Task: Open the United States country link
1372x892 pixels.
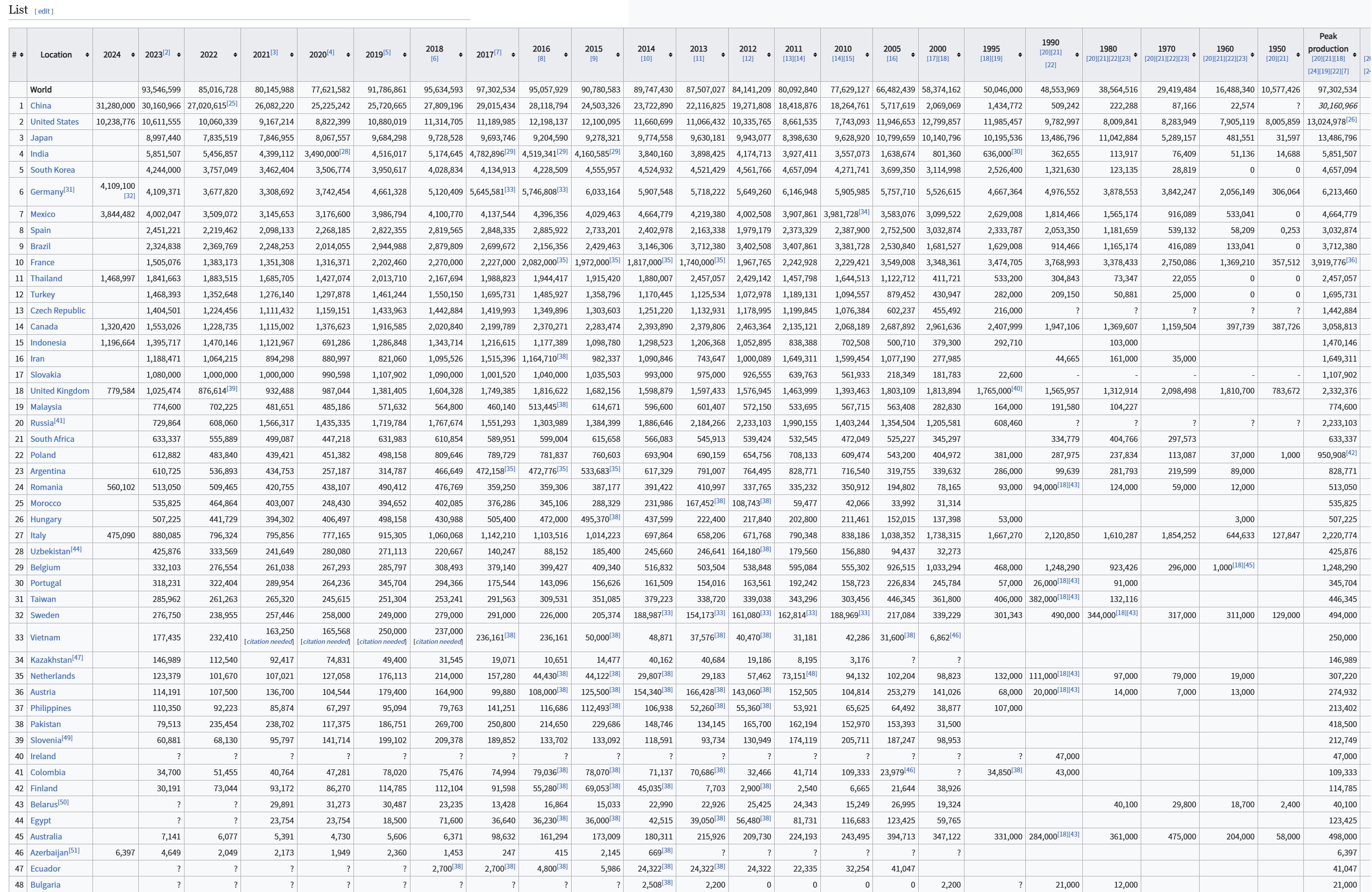Action: (x=54, y=122)
